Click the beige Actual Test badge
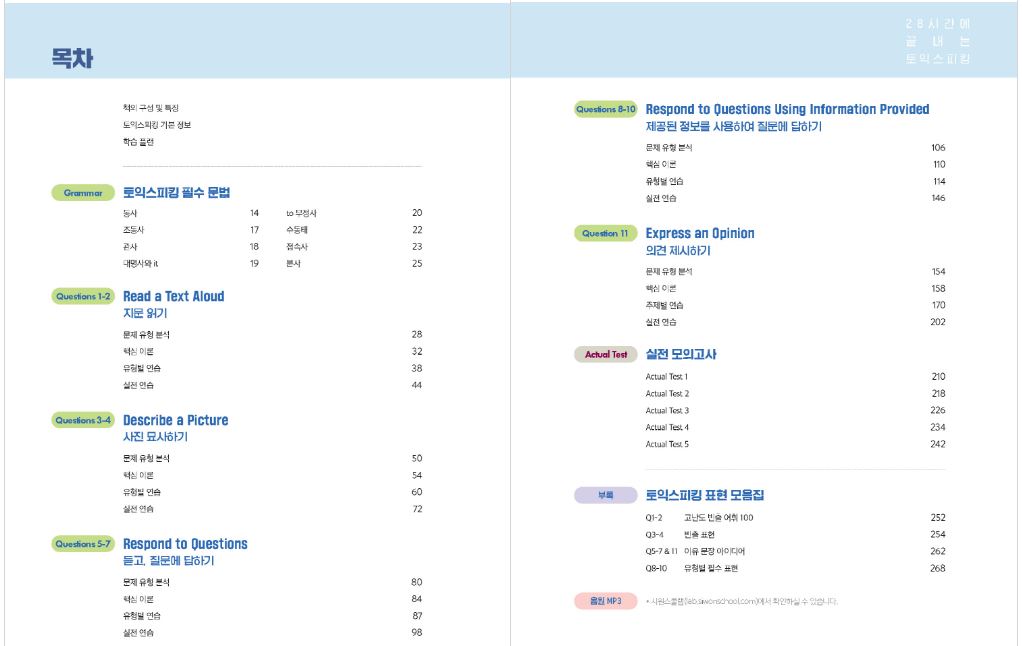The height and width of the screenshot is (646, 1022). tap(606, 355)
